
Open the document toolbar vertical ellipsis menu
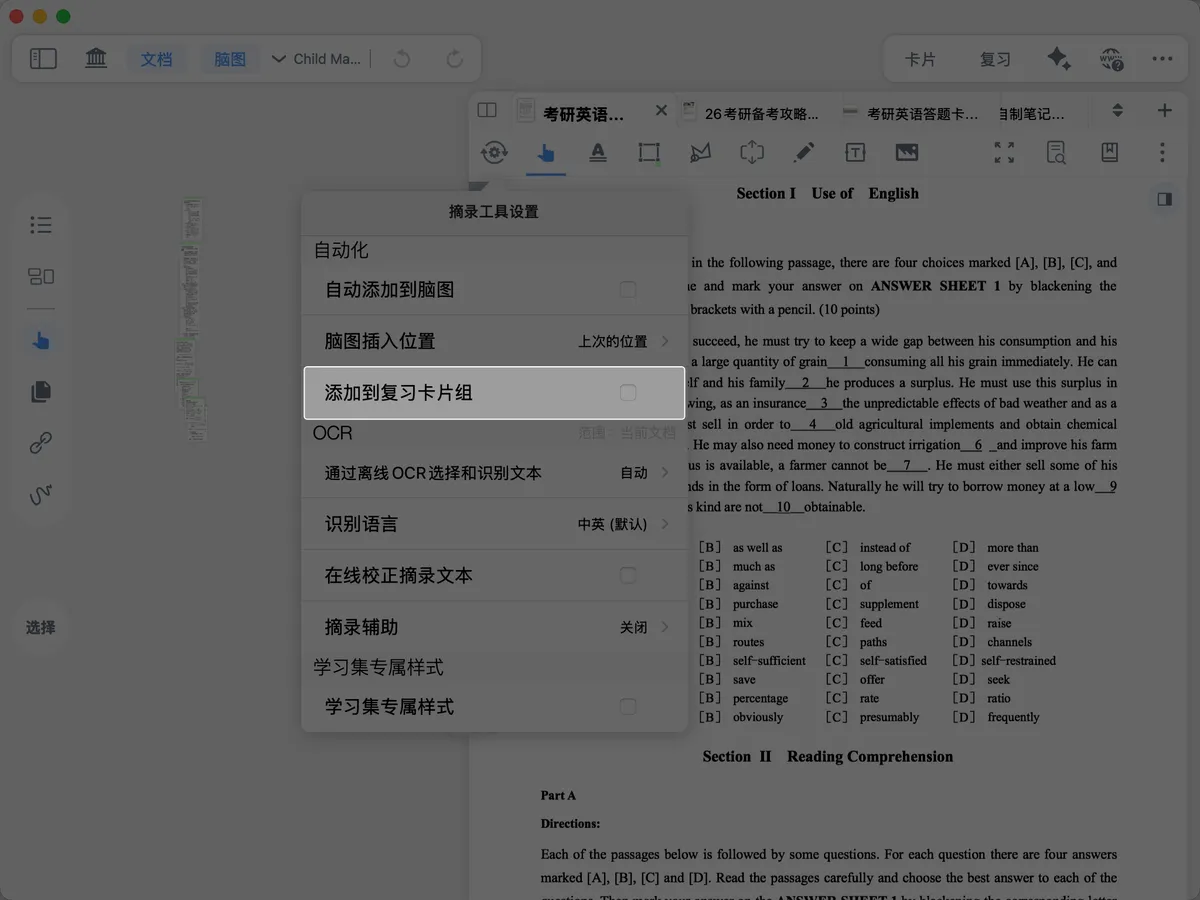(x=1162, y=152)
